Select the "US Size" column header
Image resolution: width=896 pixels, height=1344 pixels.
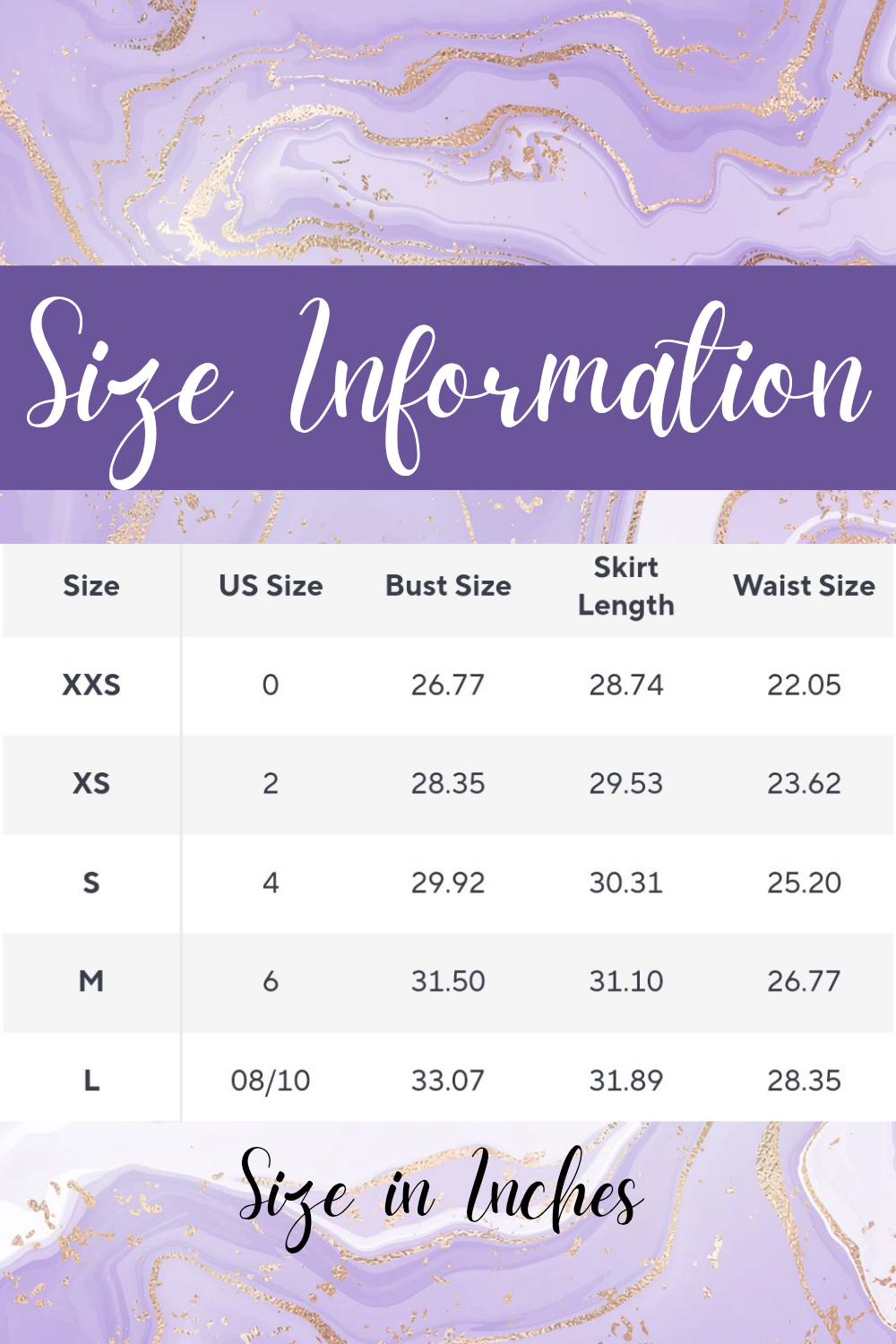tap(271, 586)
